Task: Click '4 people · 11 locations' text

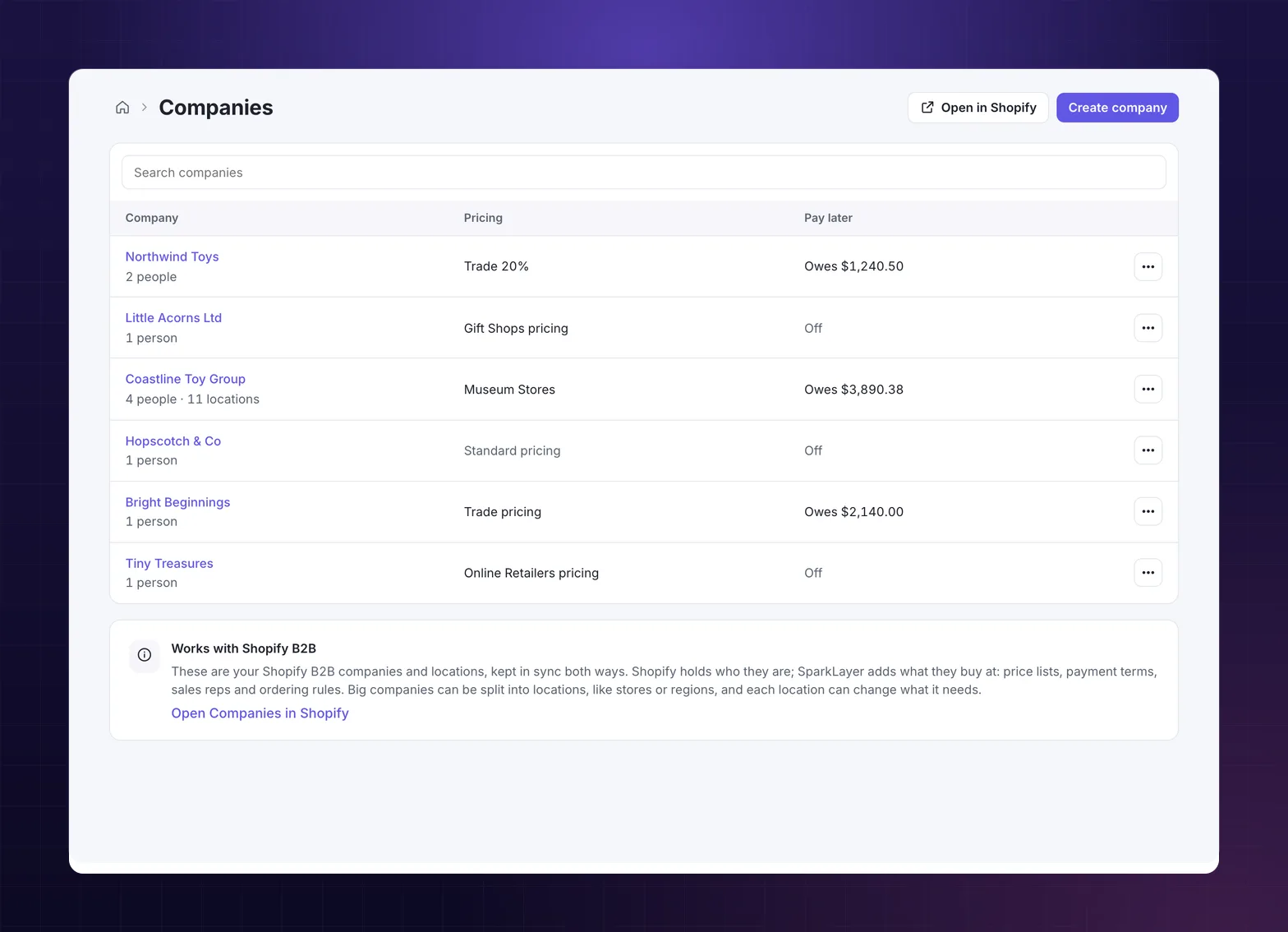Action: click(192, 399)
